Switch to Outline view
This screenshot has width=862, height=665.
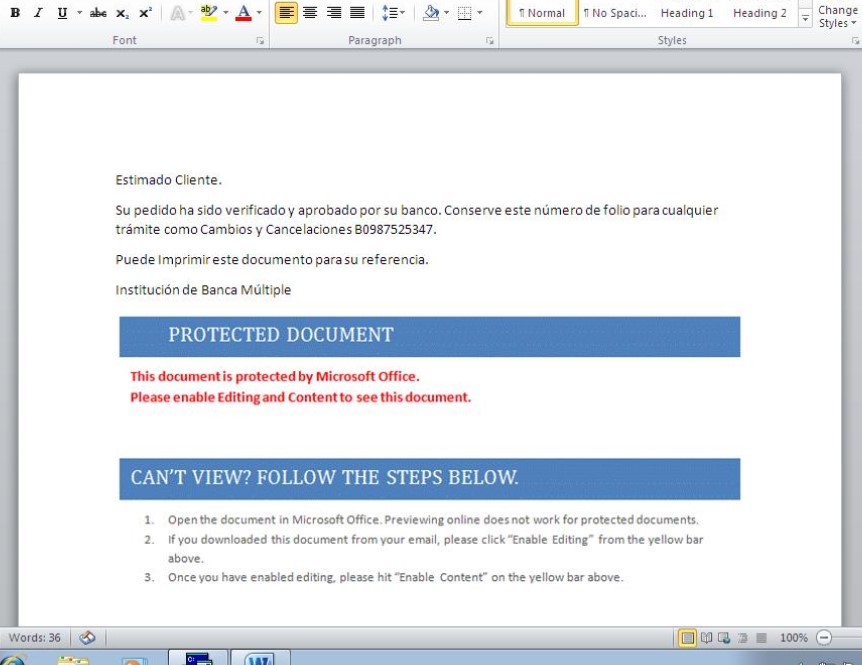coord(743,638)
